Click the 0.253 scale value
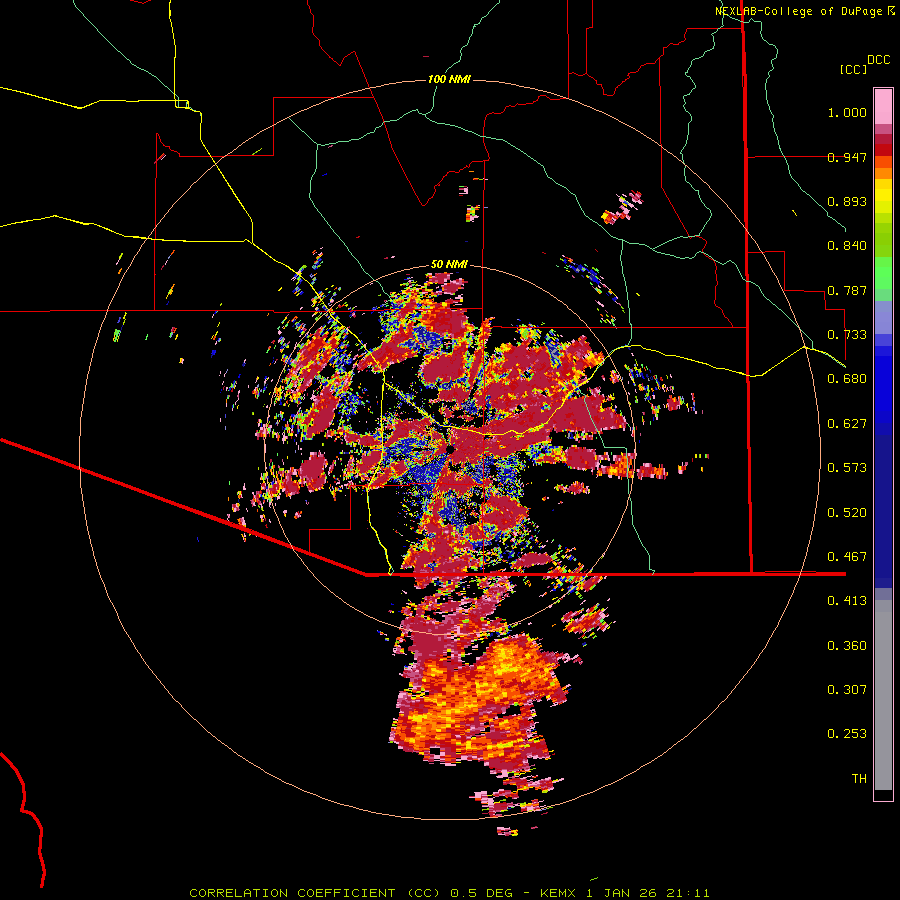 tap(847, 734)
